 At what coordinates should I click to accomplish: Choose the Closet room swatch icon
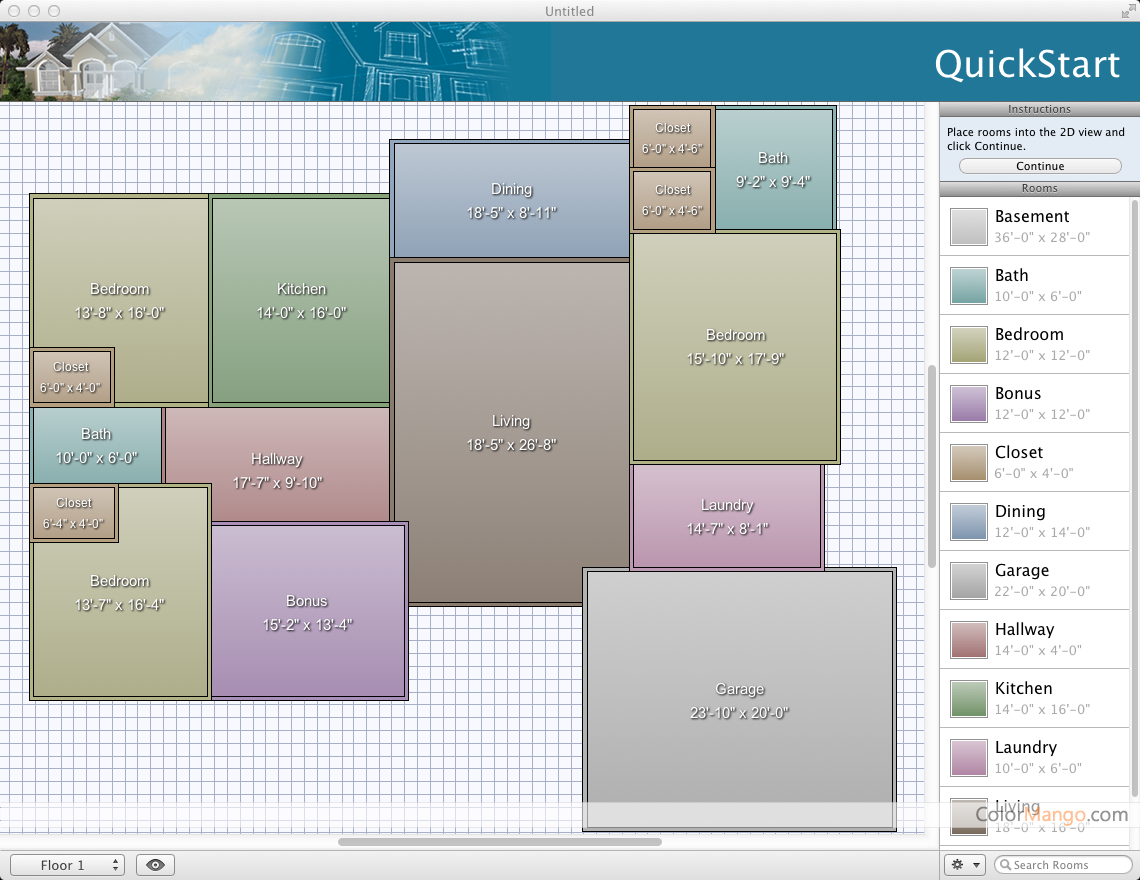click(968, 463)
